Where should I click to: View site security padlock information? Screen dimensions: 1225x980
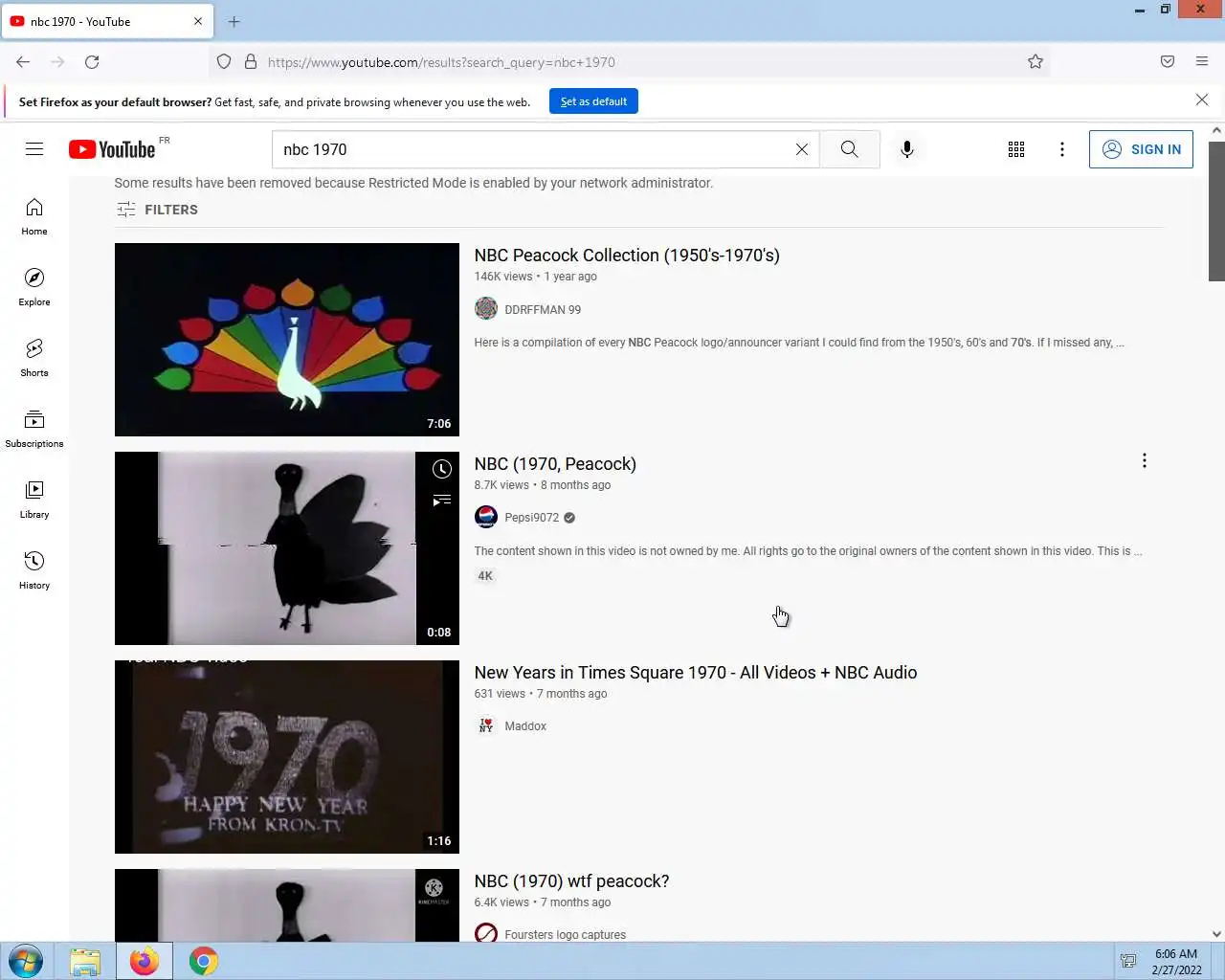point(251,62)
